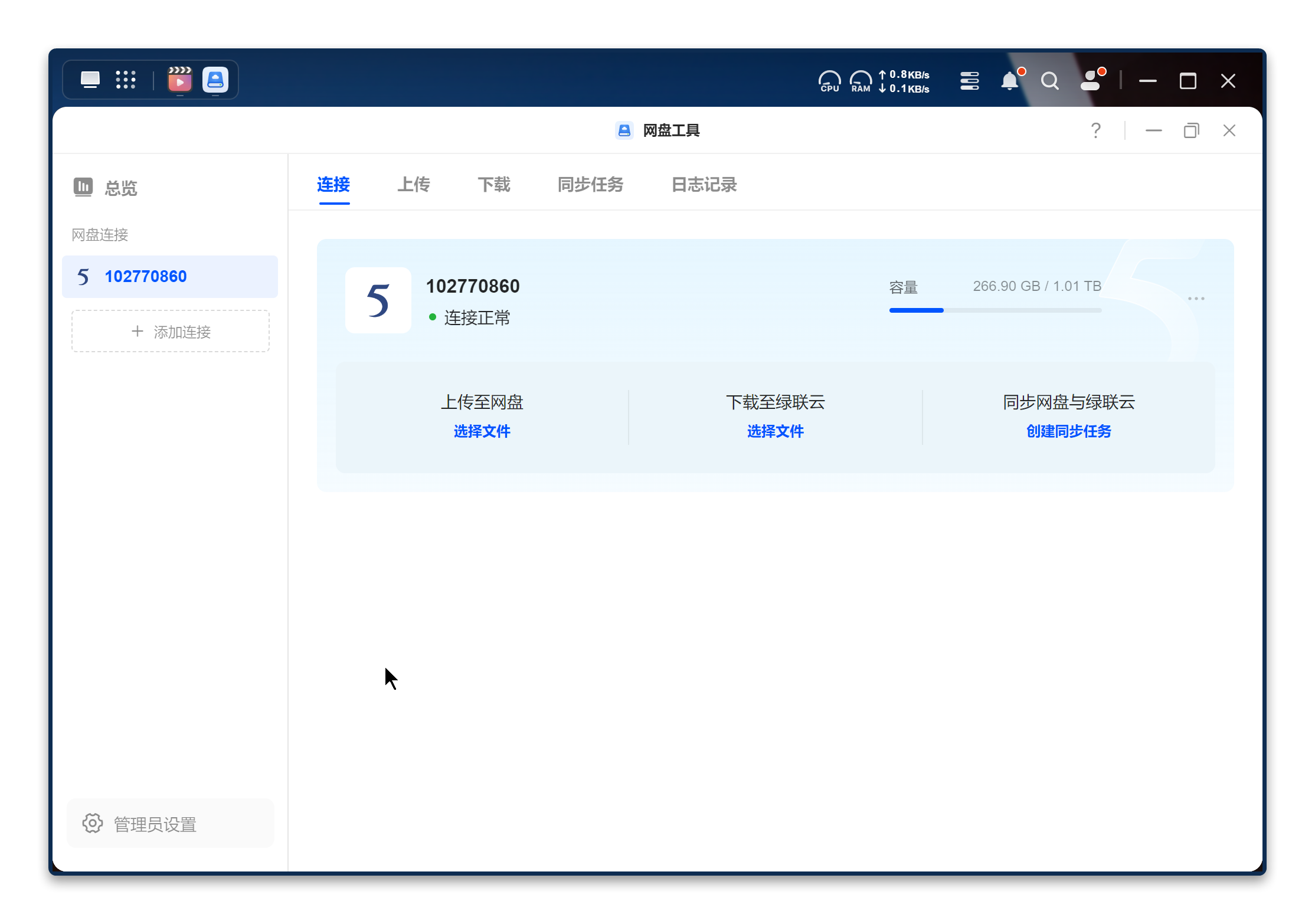Screen dimensions: 1315x924
Task: Select 总览 in the sidebar
Action: point(120,188)
